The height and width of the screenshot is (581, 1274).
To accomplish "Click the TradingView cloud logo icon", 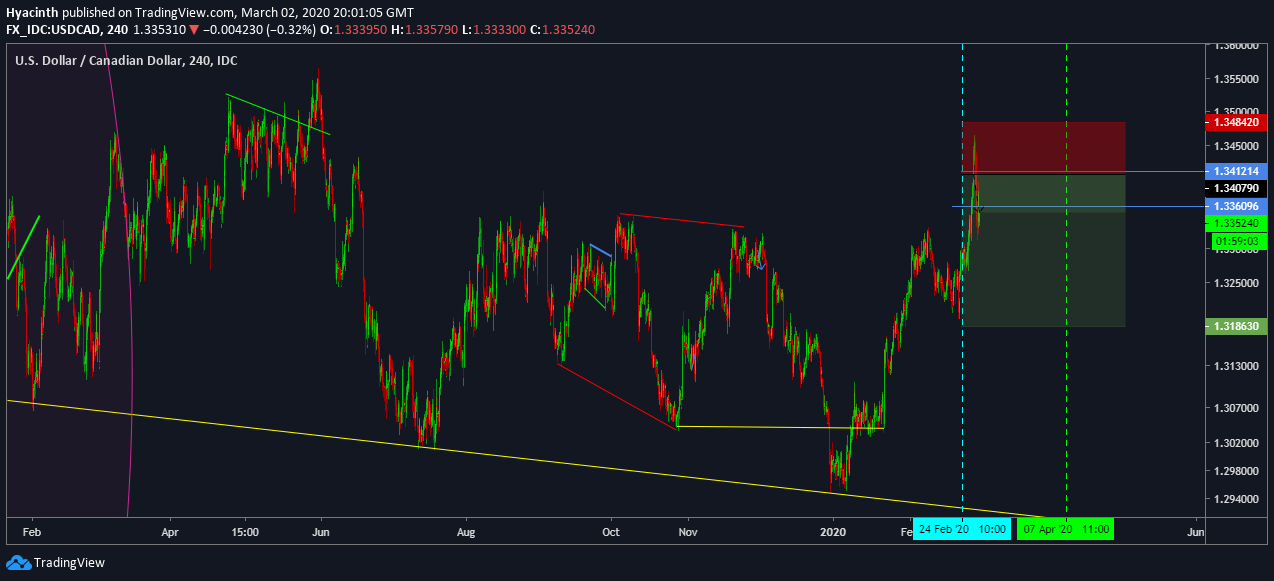I will [x=16, y=562].
